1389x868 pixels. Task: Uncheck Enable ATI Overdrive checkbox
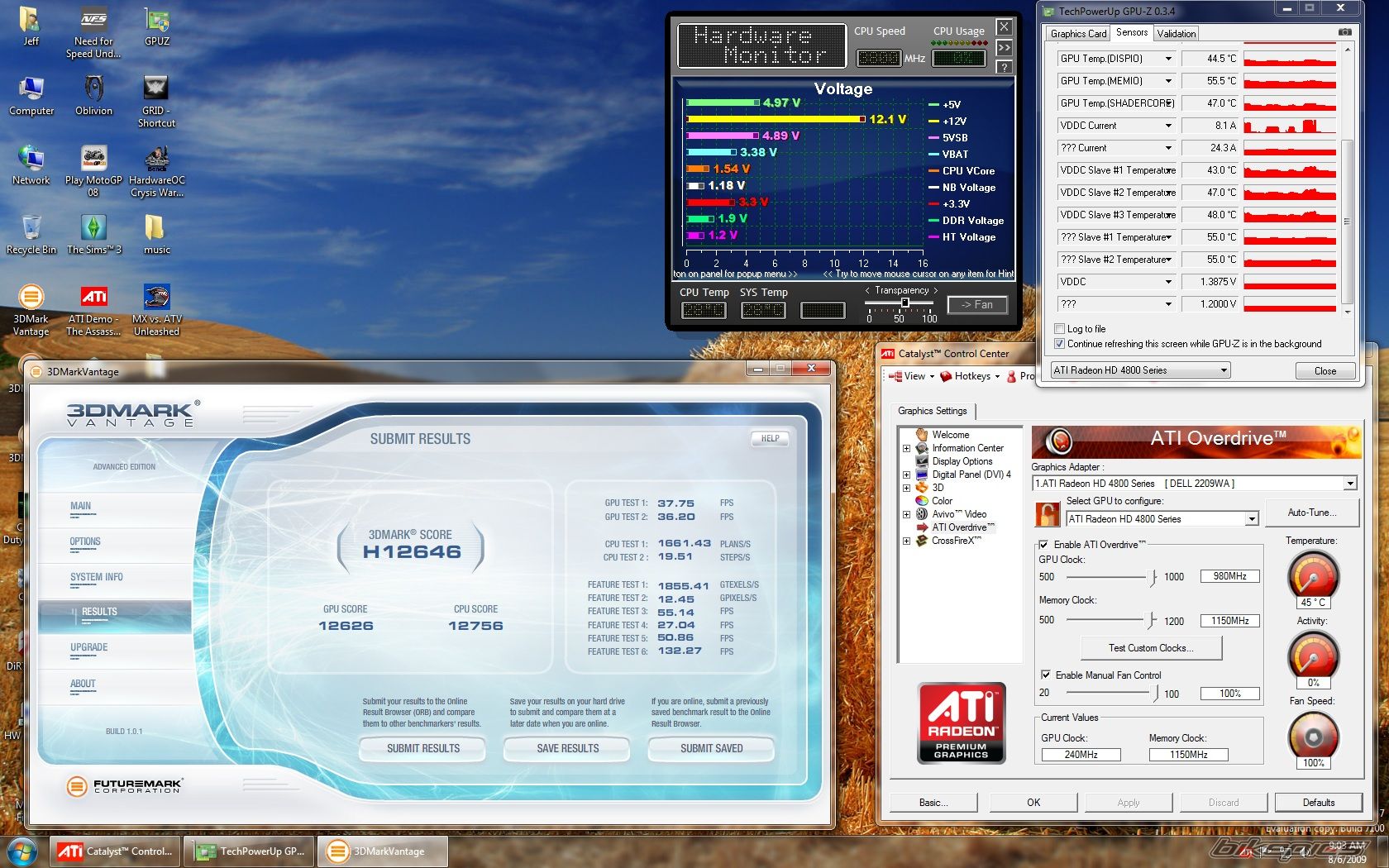pyautogui.click(x=1044, y=545)
